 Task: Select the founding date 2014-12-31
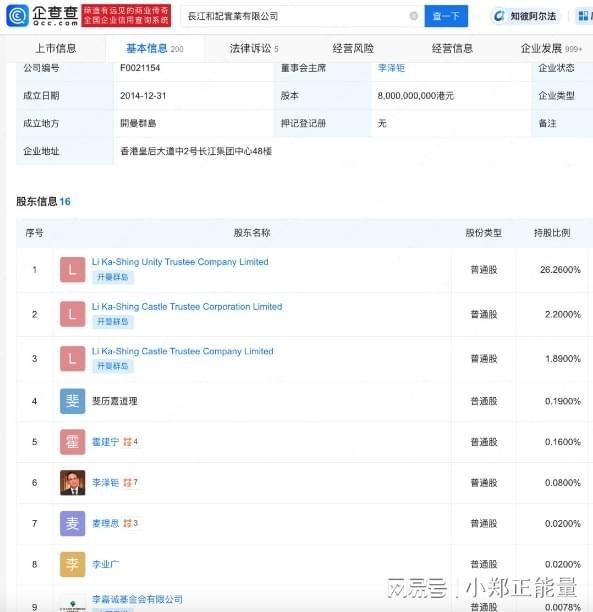tap(143, 96)
